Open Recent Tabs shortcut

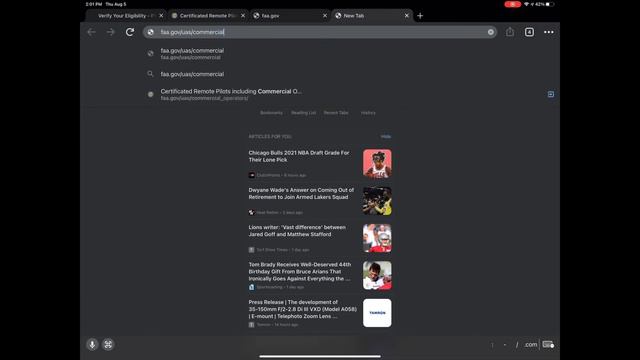pyautogui.click(x=336, y=113)
